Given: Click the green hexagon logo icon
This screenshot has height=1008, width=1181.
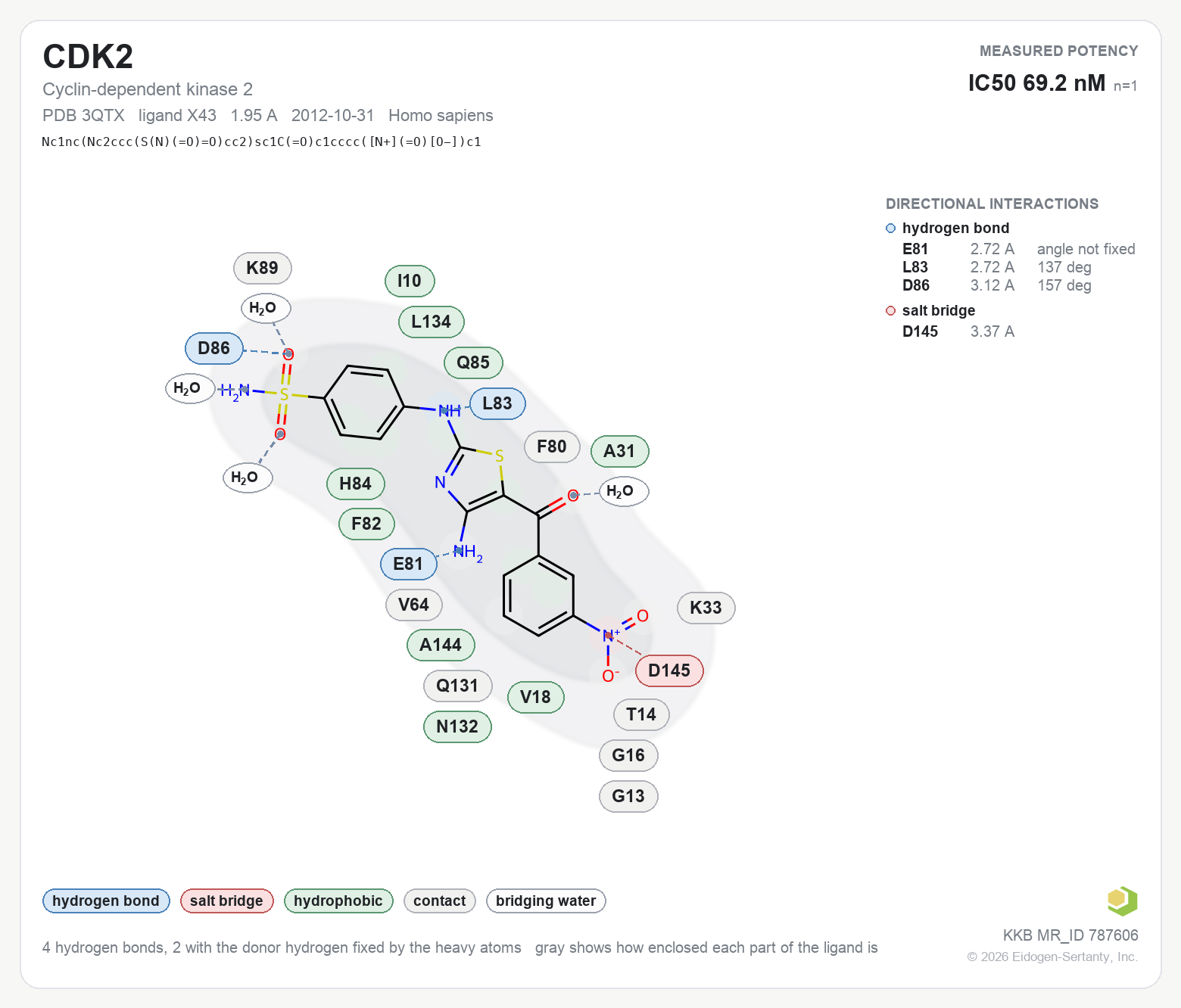Looking at the screenshot, I should 1122,901.
